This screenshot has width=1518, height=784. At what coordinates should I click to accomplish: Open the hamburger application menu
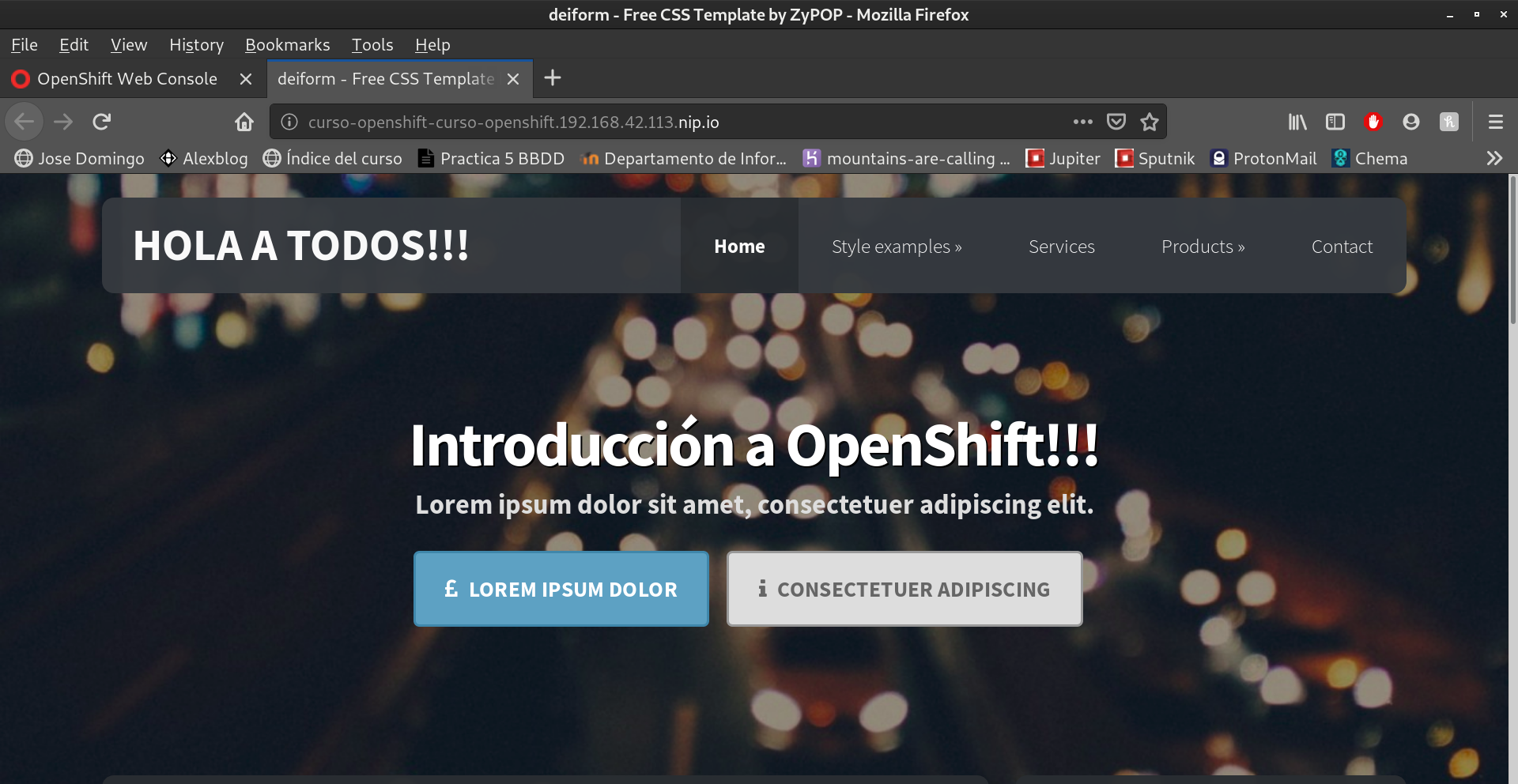pyautogui.click(x=1495, y=122)
